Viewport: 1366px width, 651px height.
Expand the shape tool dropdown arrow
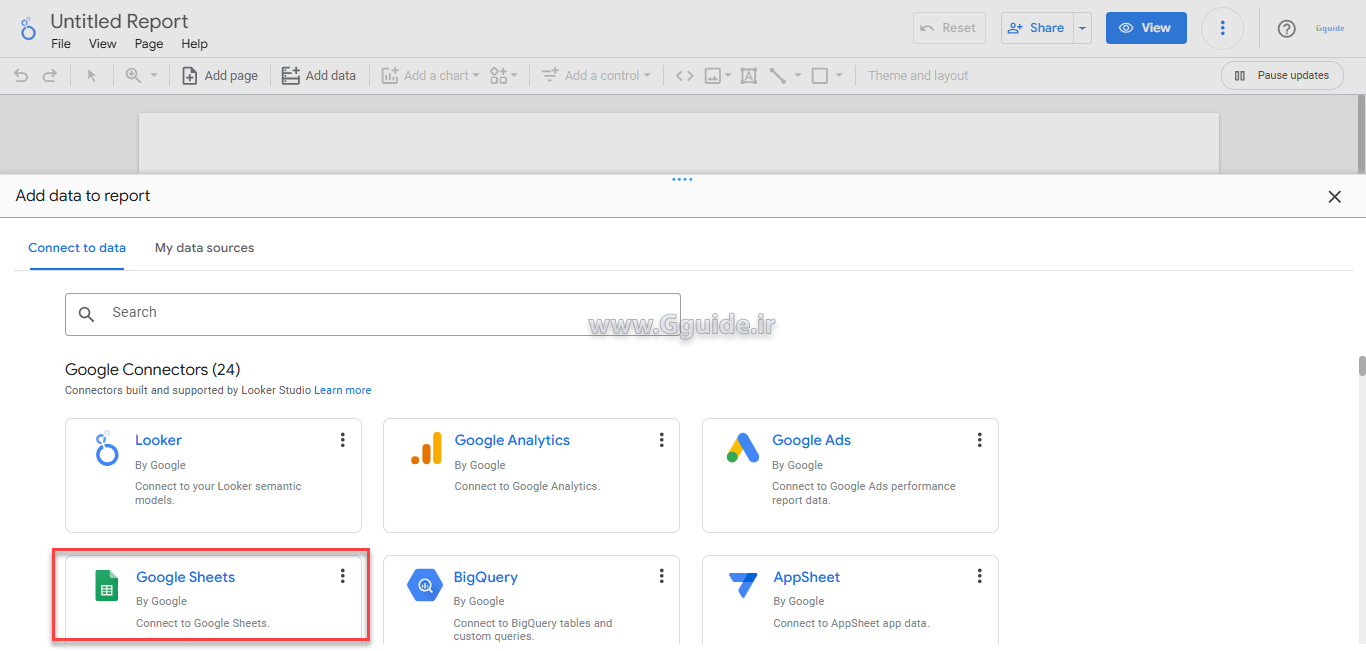(839, 76)
